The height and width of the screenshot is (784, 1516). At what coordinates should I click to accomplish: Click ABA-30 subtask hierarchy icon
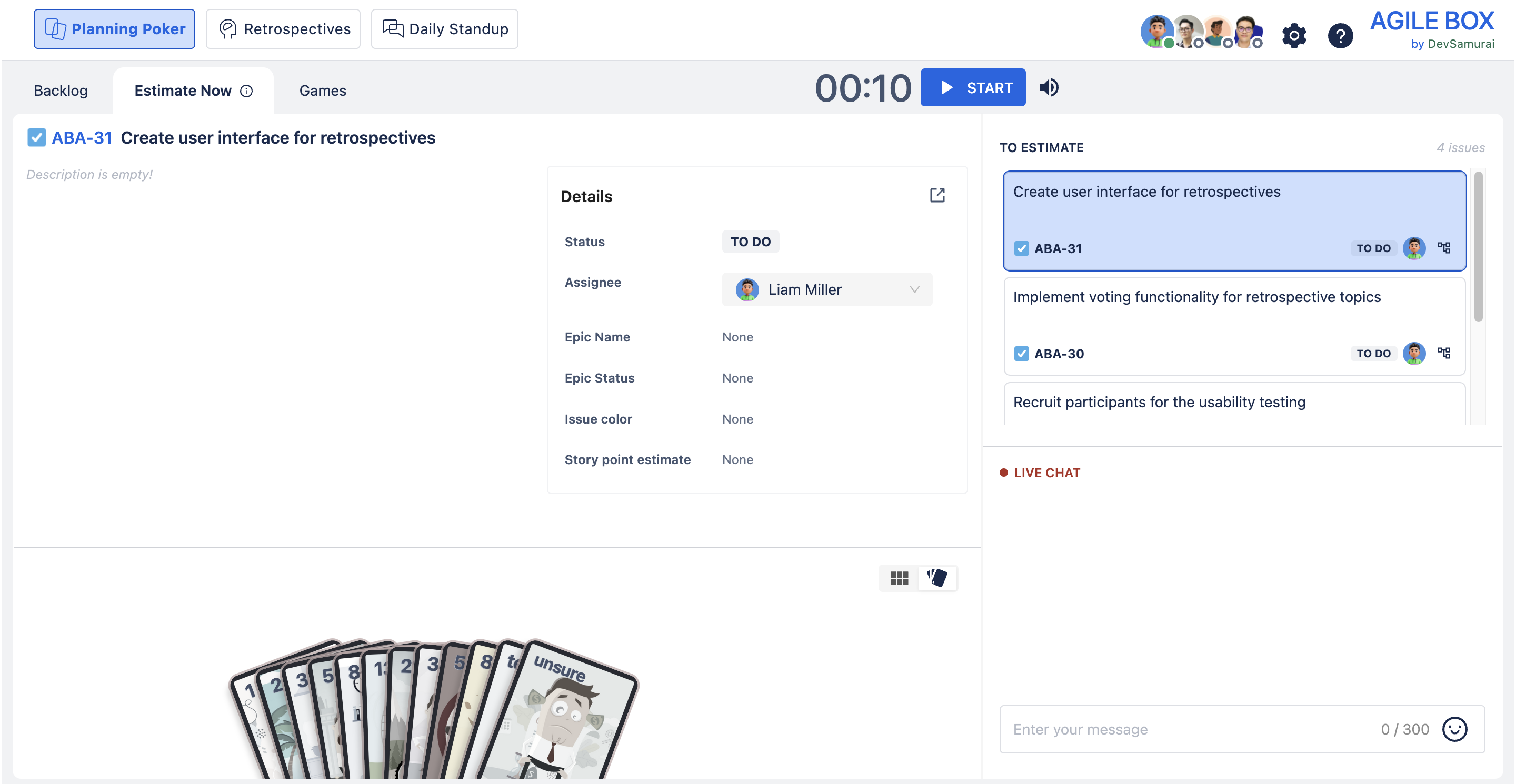pyautogui.click(x=1443, y=353)
